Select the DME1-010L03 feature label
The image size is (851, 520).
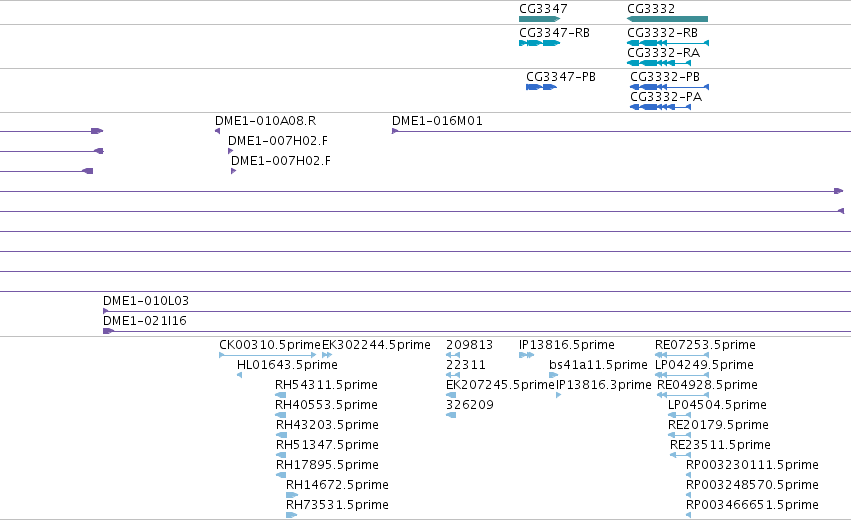tap(146, 301)
